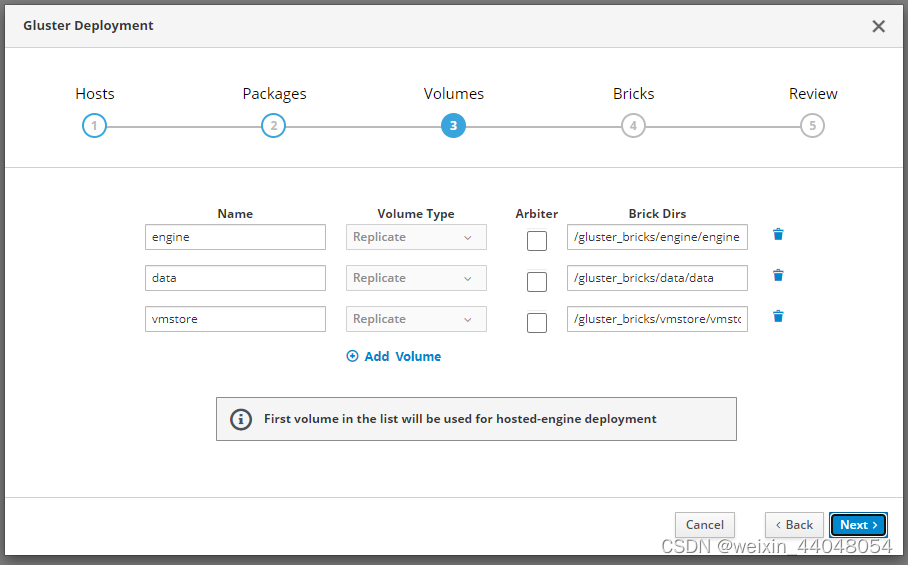Open Volume Type dropdown for vmstore

tap(416, 320)
